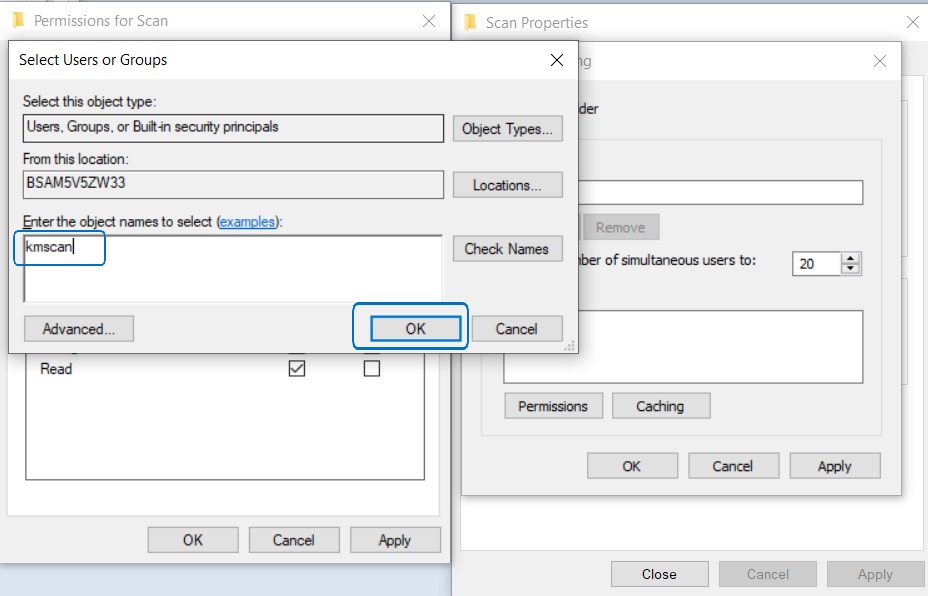
Task: Cancel the Select Users or Groups dialog
Action: pos(516,329)
